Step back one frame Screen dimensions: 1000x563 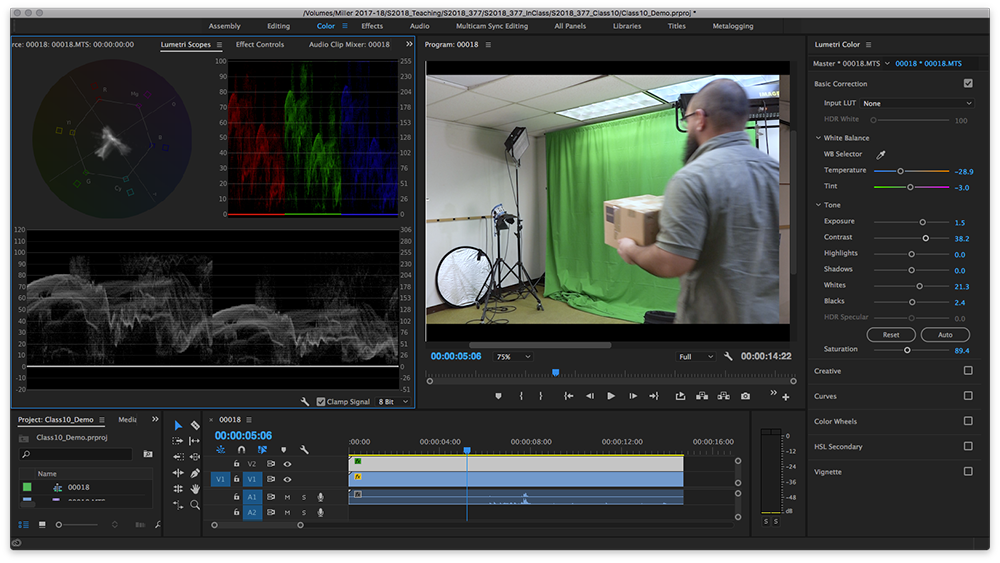click(590, 396)
